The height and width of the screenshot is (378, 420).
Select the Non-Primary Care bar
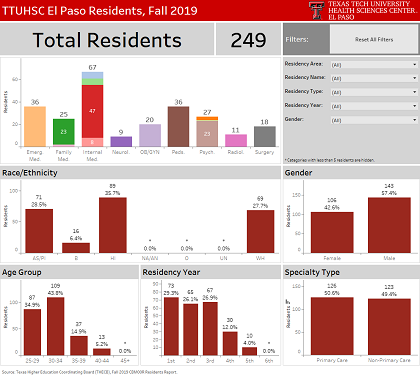tap(389, 327)
